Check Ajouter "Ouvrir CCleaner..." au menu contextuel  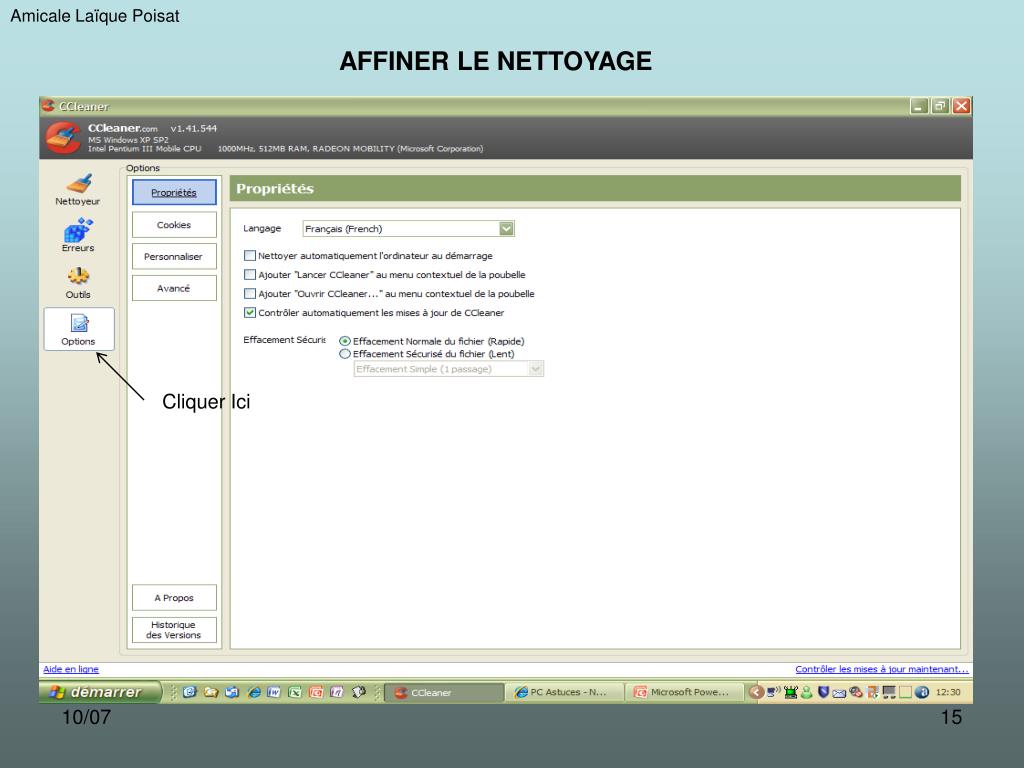point(249,293)
